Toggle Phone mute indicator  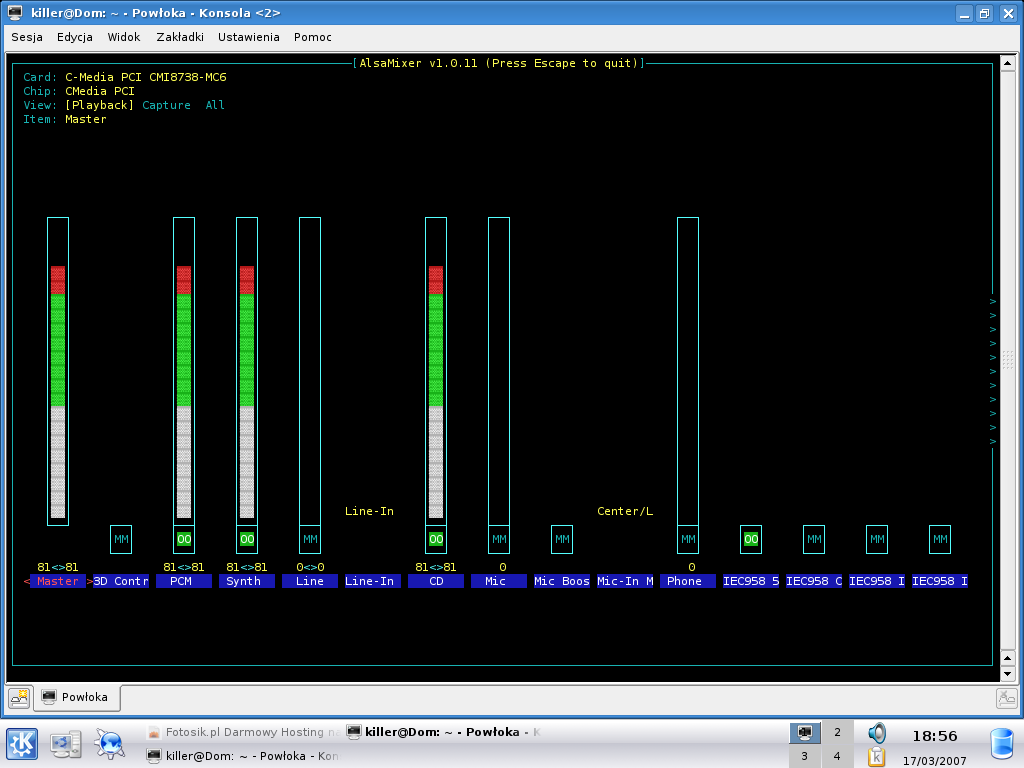pos(688,539)
